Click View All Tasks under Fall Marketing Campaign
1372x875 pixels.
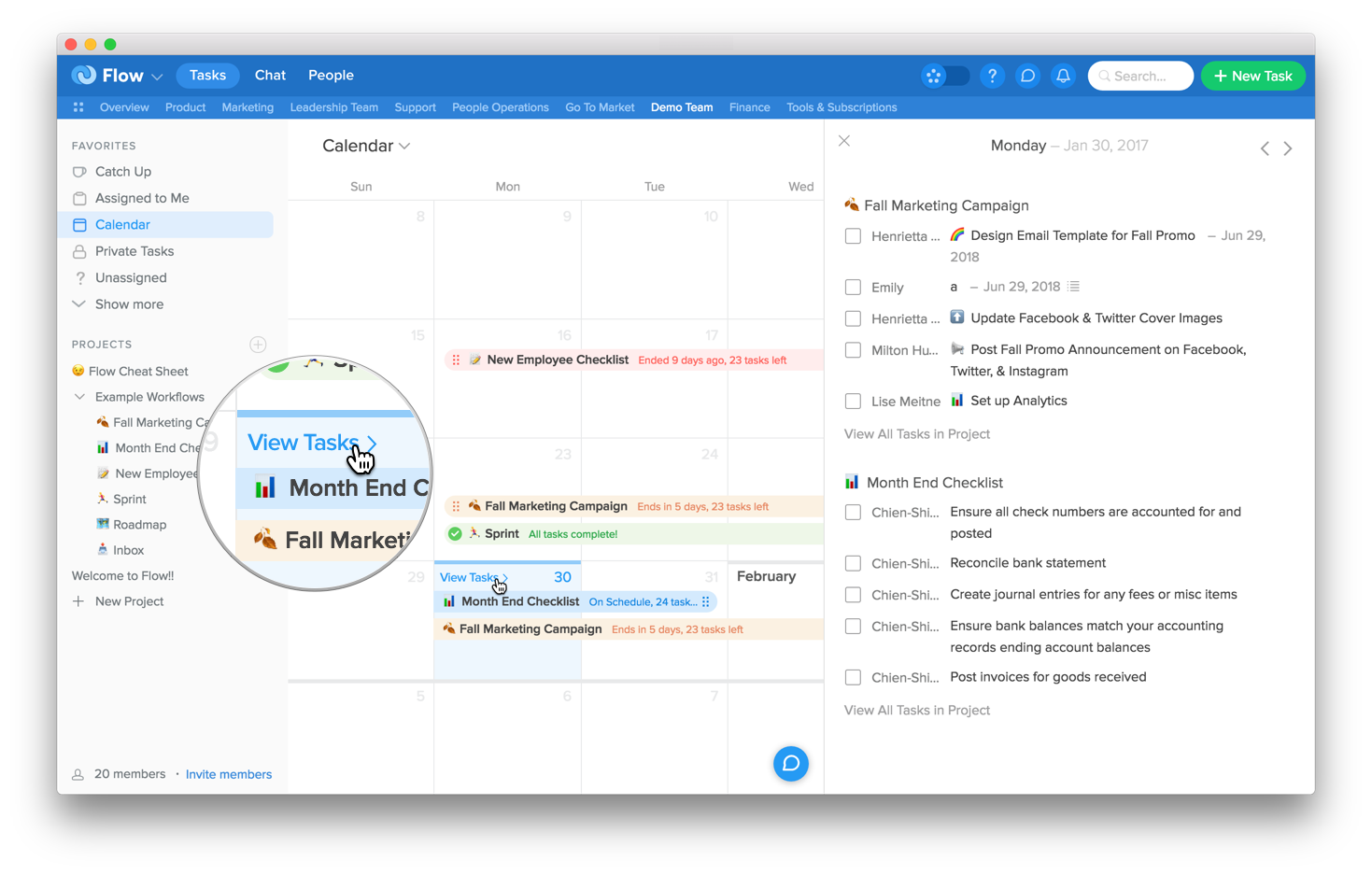coord(917,434)
